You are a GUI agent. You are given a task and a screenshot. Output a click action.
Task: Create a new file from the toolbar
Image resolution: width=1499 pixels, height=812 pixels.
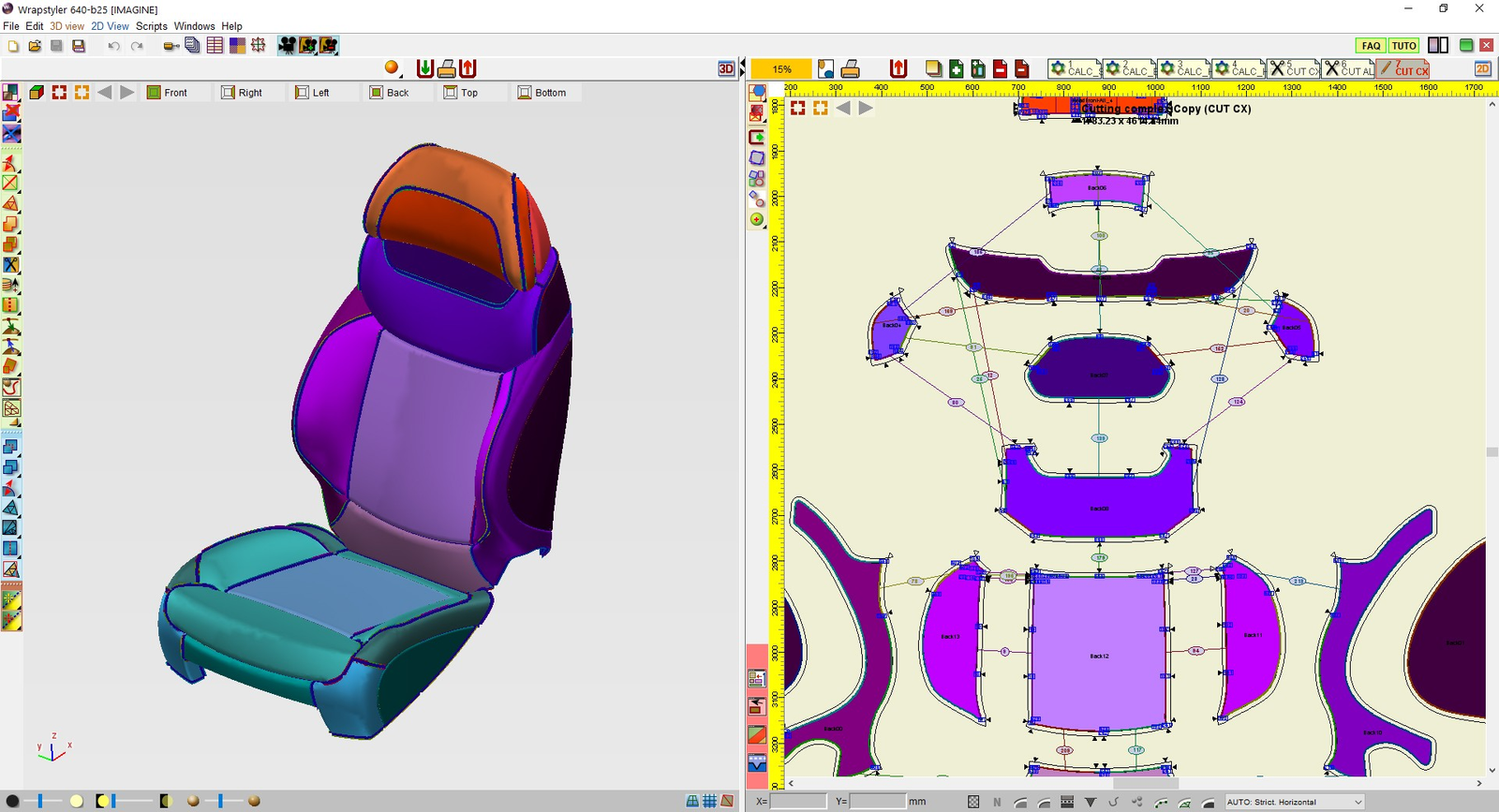pos(13,46)
